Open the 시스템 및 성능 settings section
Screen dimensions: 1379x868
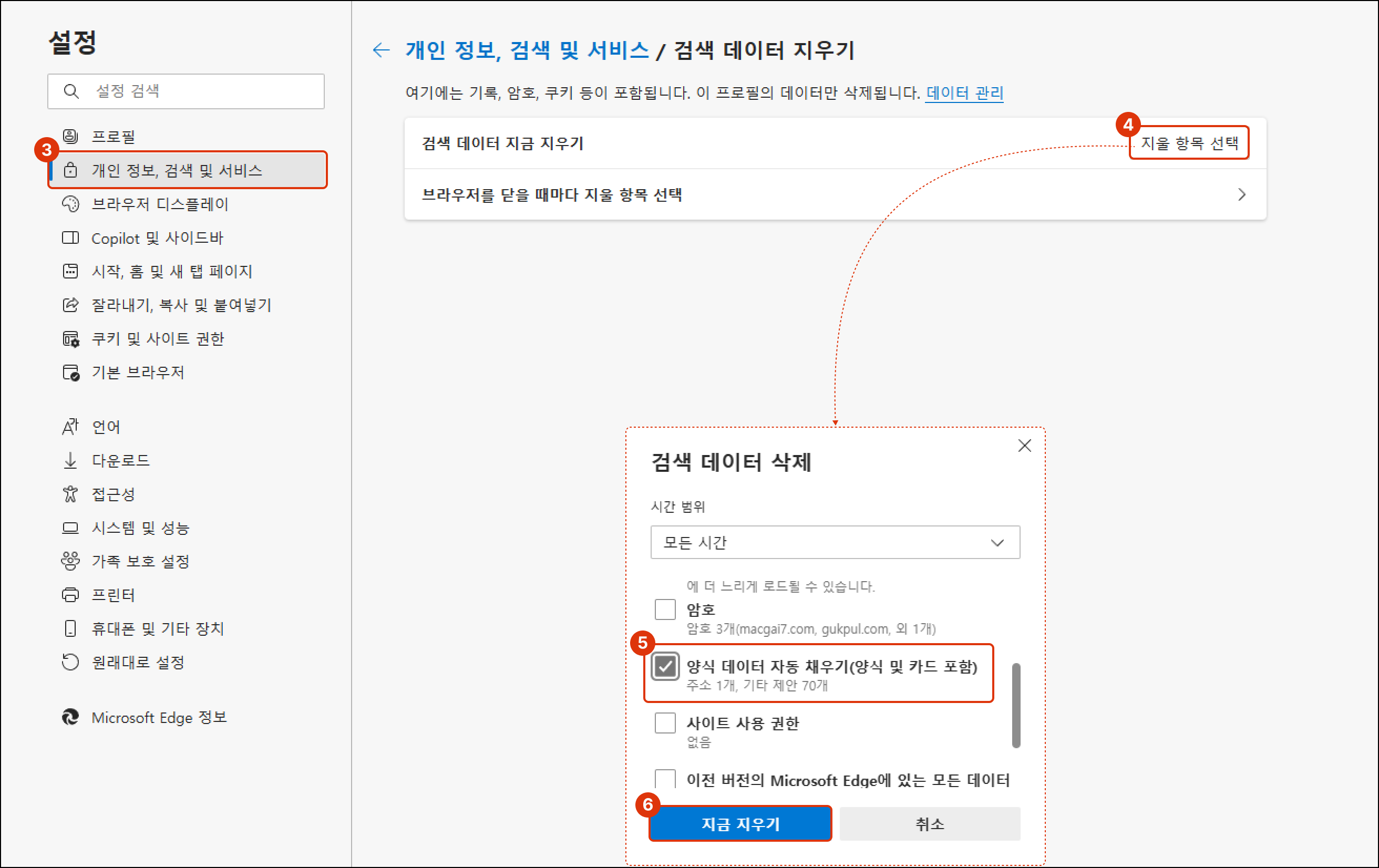tap(140, 528)
